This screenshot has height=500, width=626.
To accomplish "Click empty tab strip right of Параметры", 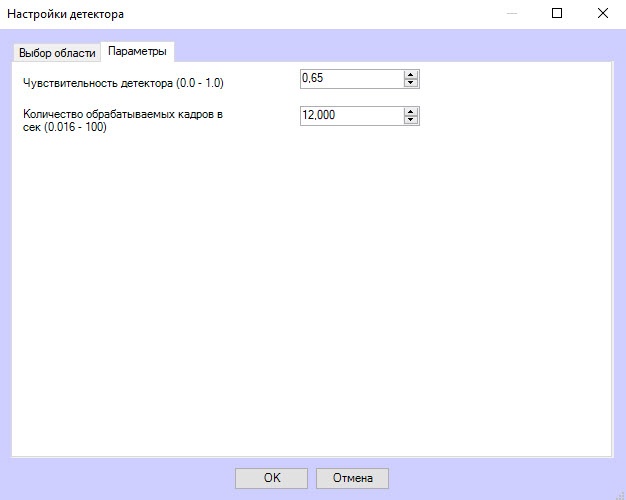I will tap(400, 52).
